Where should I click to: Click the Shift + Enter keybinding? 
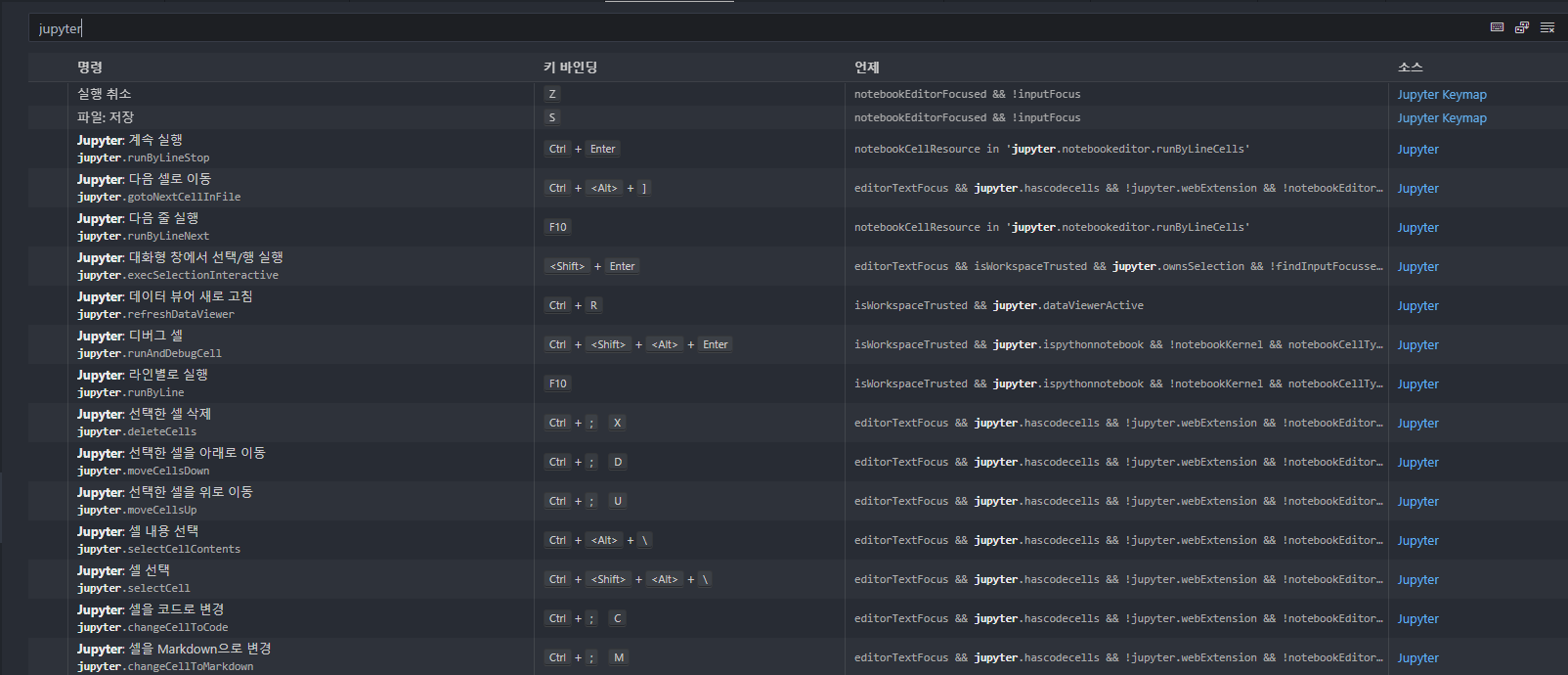click(592, 266)
